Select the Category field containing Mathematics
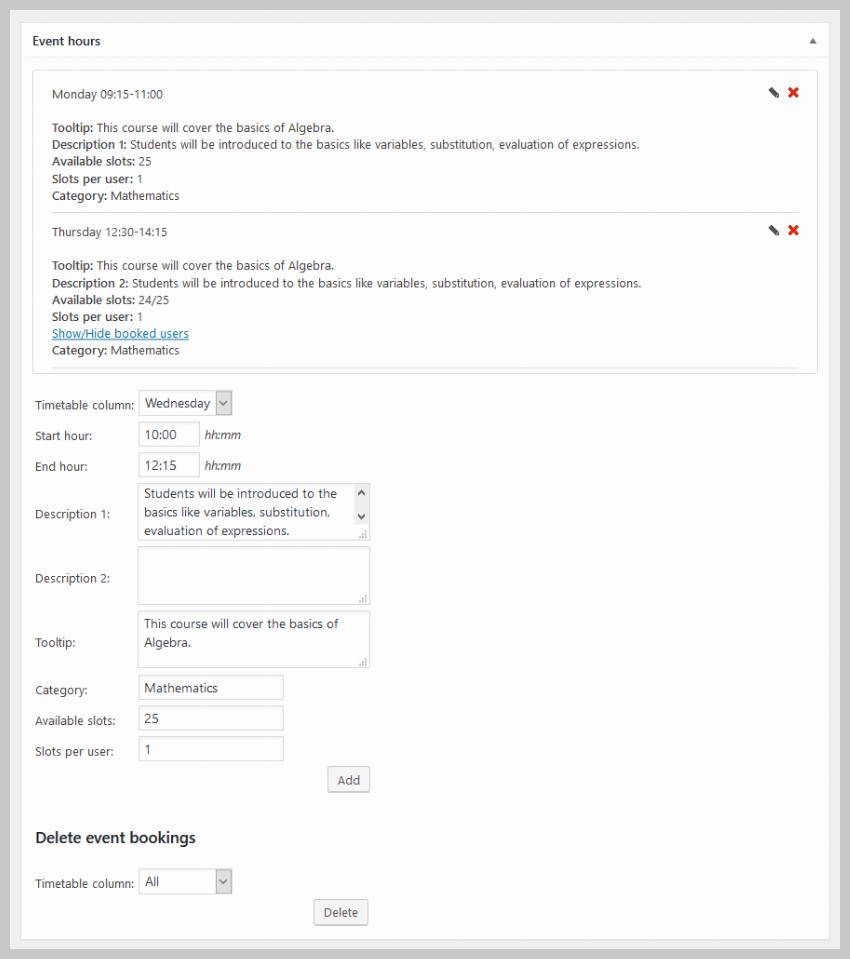850x959 pixels. pos(210,687)
